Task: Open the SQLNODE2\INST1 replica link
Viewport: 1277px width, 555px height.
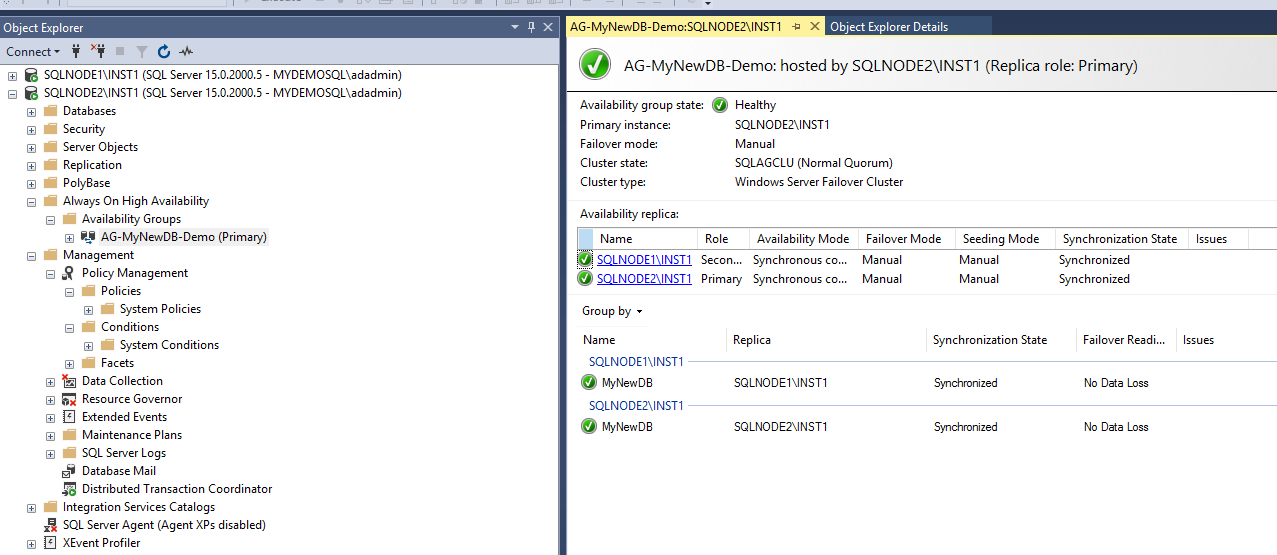Action: (x=644, y=279)
